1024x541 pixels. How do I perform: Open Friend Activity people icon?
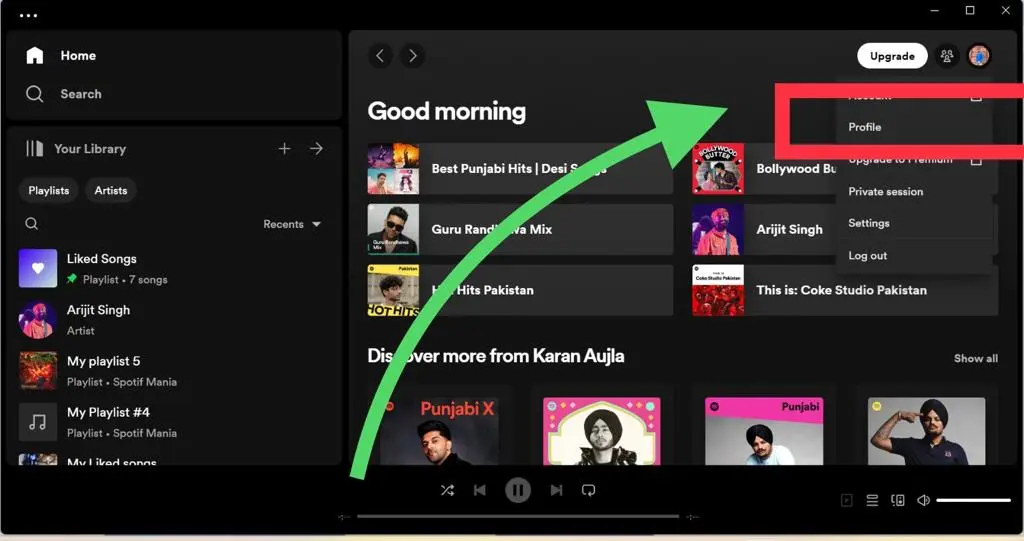[946, 56]
